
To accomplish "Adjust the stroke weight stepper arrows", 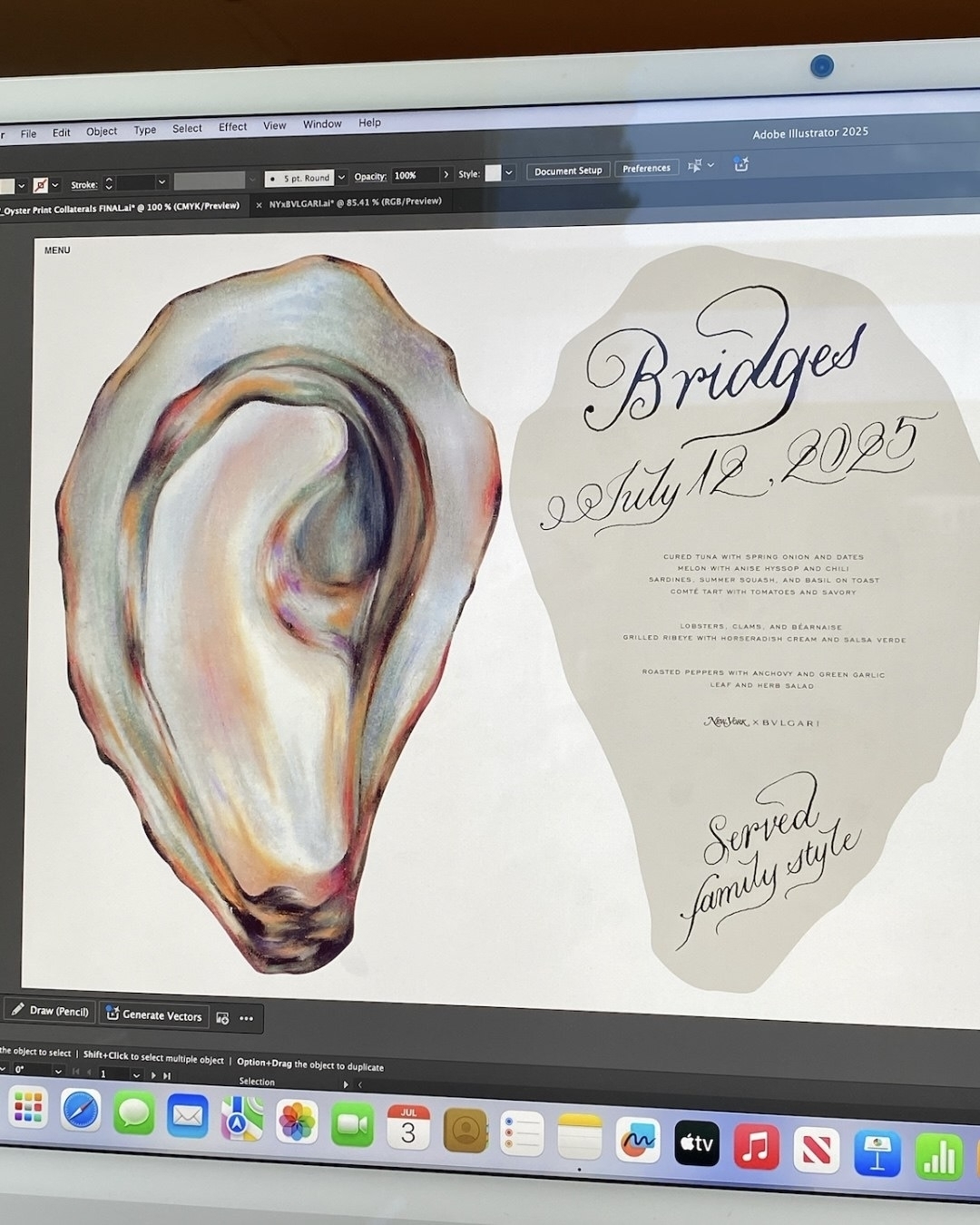I will pos(109,183).
